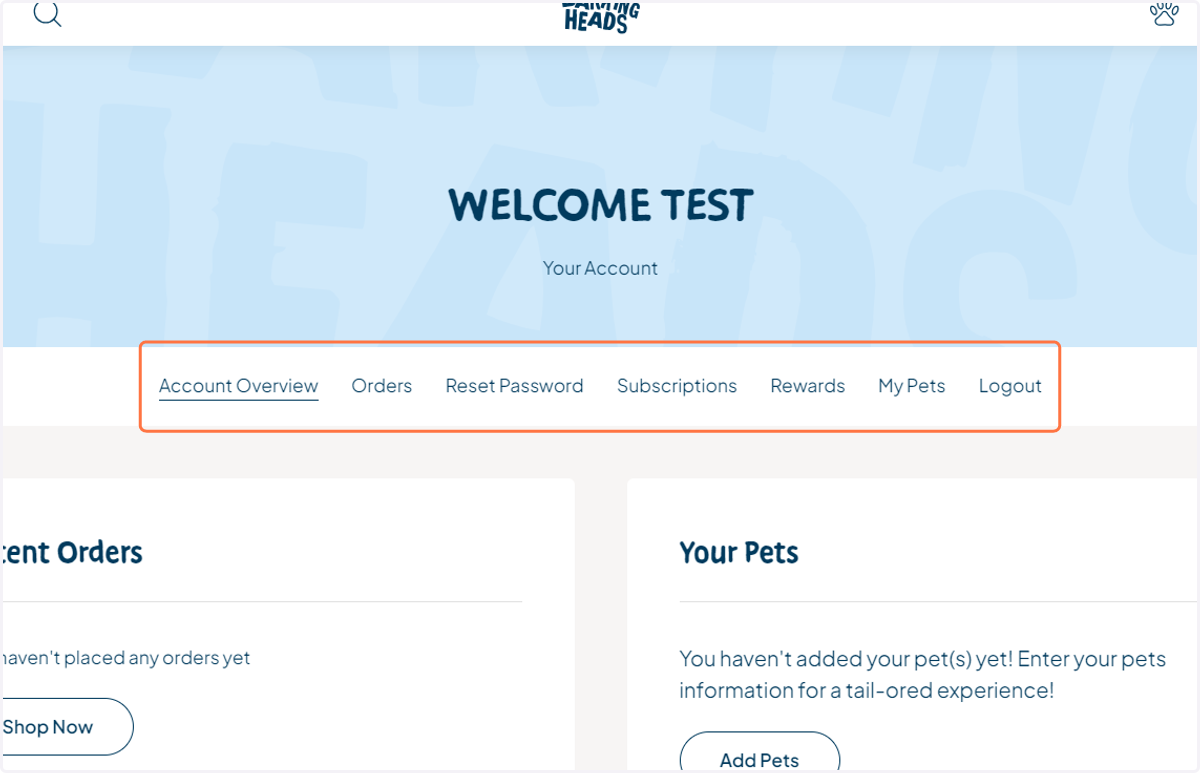This screenshot has height=773, width=1200.
Task: Click the Logout link
Action: tap(1010, 386)
